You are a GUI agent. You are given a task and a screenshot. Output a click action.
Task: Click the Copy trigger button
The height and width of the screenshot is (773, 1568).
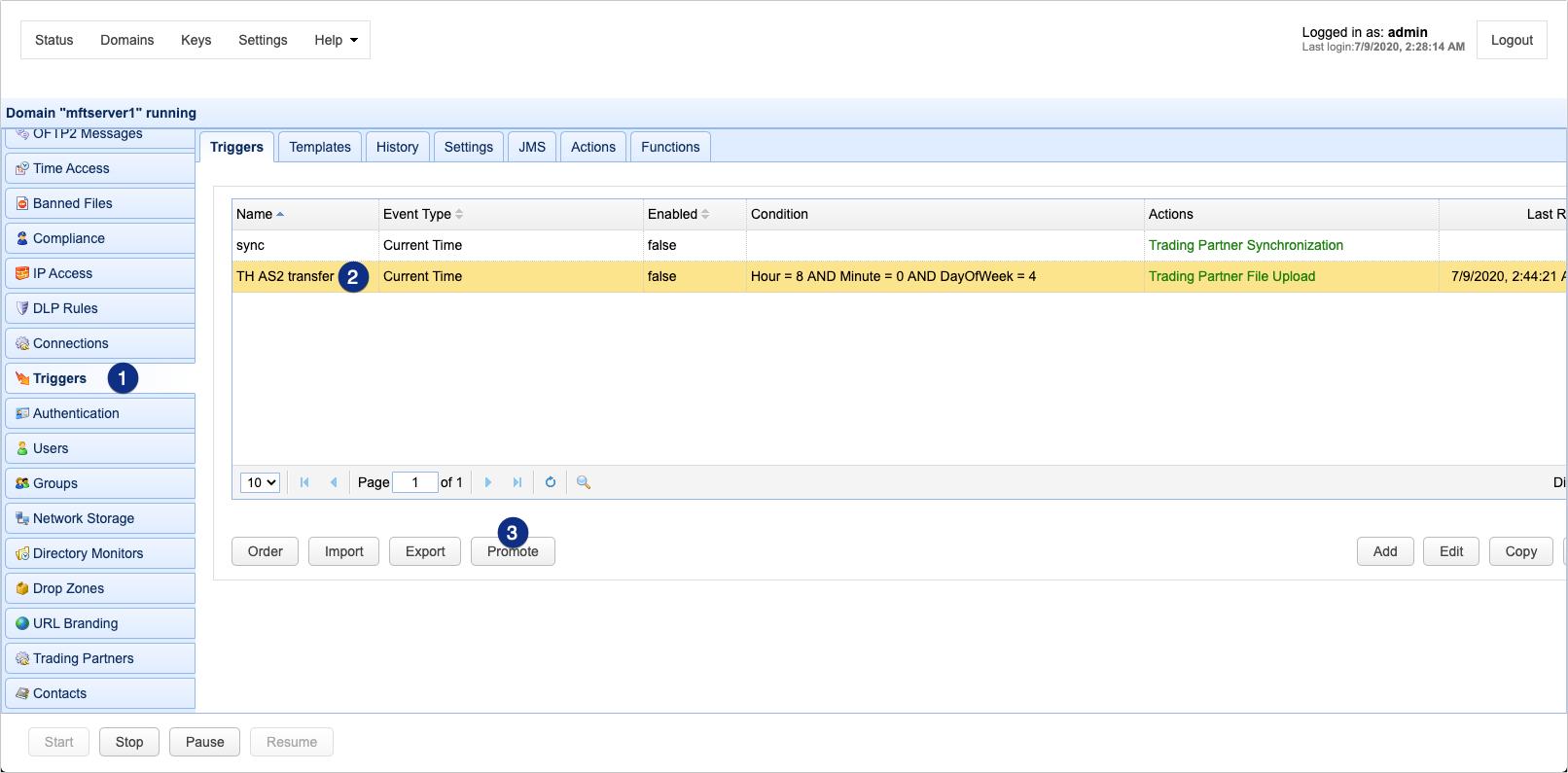coord(1521,551)
